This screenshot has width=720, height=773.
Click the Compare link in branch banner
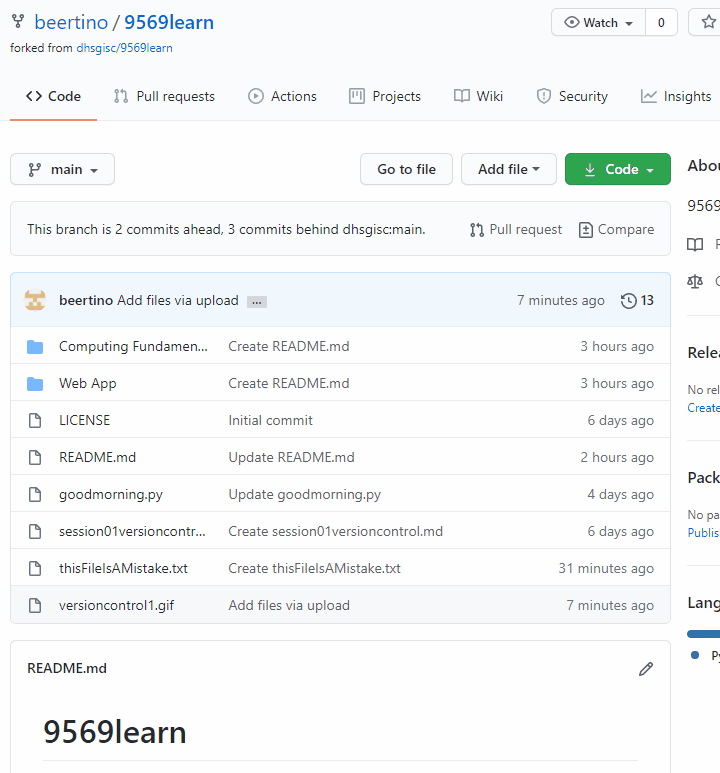[x=616, y=230]
